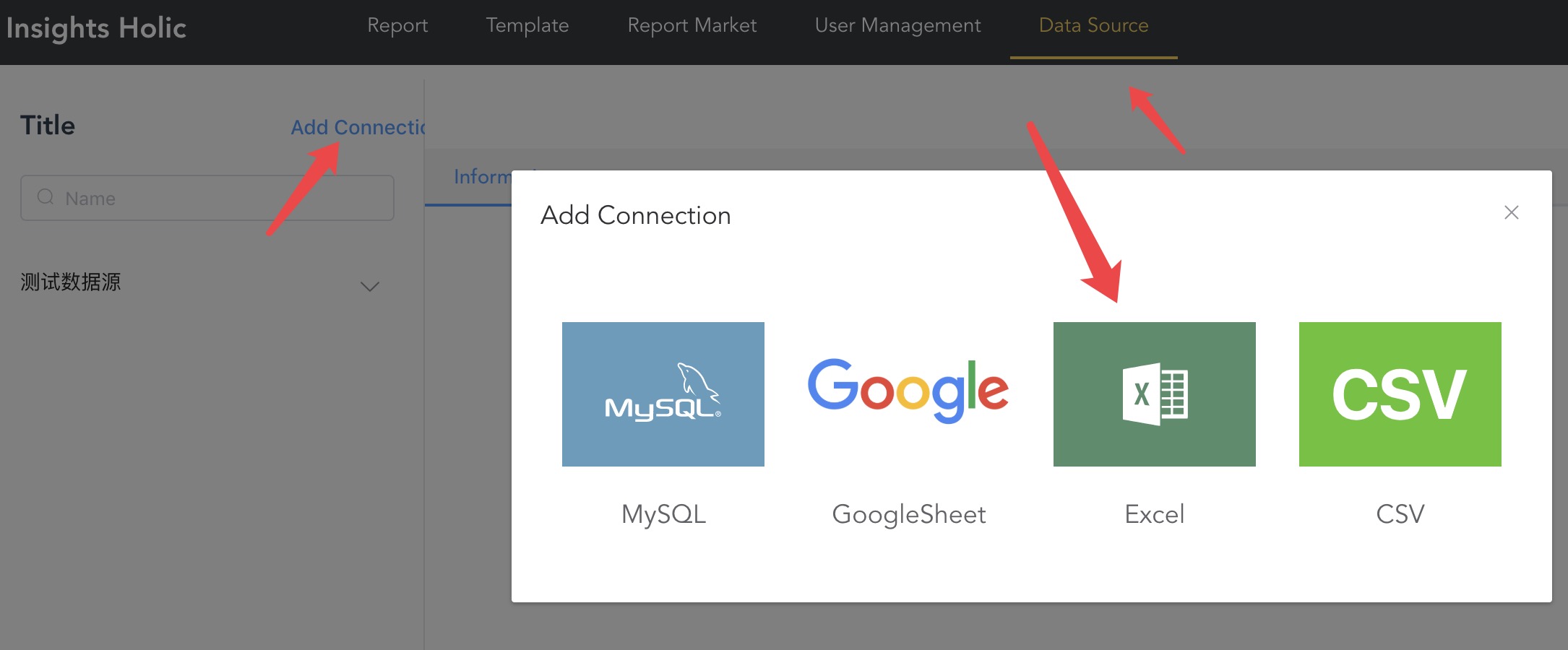Open User Management page
This screenshot has height=650, width=1568.
897,25
